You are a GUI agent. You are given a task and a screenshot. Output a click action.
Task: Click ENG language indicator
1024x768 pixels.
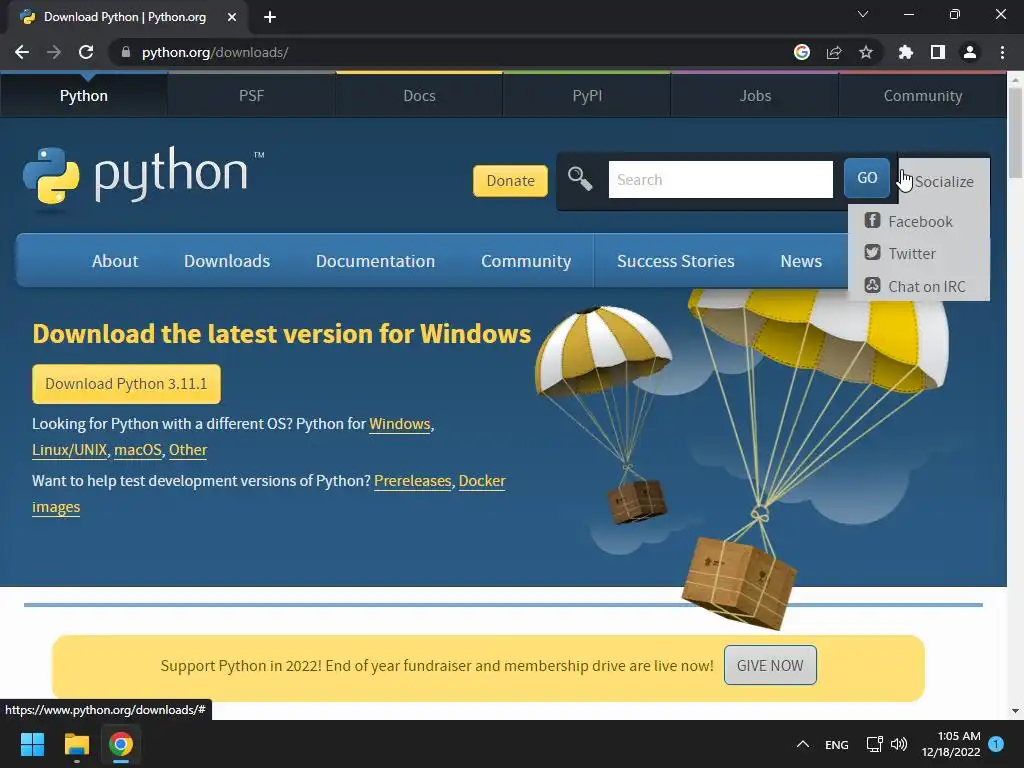[837, 744]
